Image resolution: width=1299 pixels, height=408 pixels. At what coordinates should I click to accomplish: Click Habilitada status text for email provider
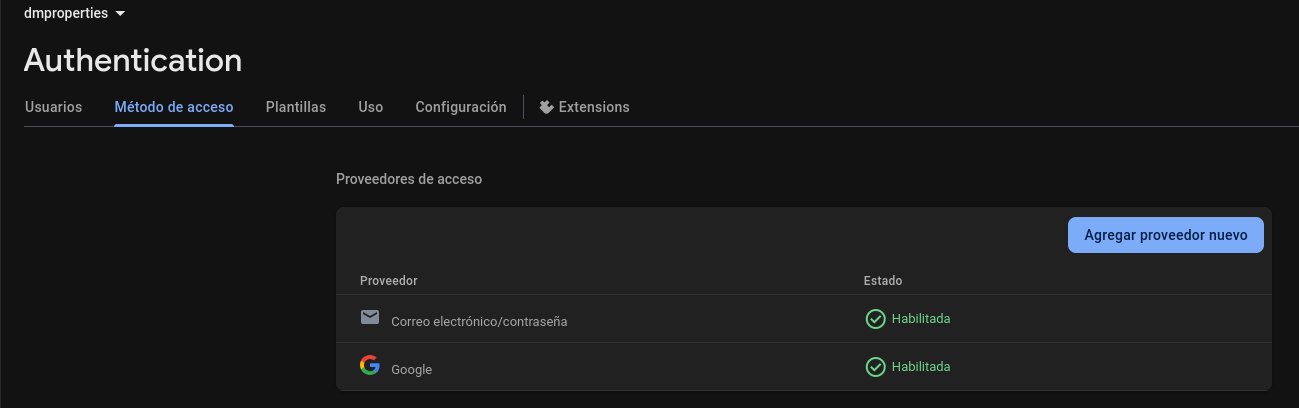pyautogui.click(x=921, y=319)
